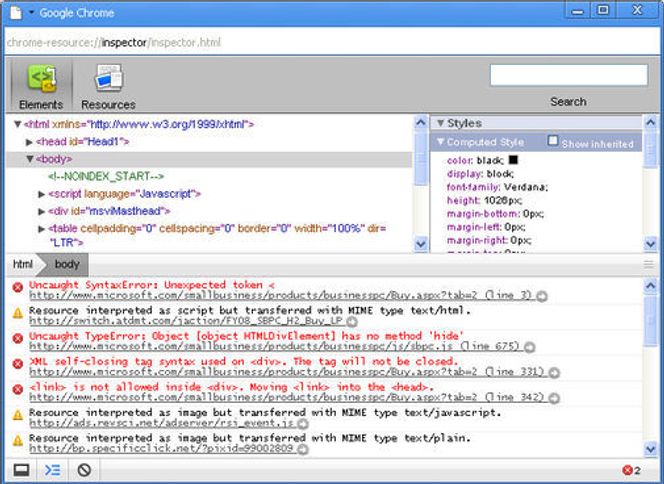Click the SyntaxError red error icon
The width and height of the screenshot is (664, 484).
pos(18,288)
